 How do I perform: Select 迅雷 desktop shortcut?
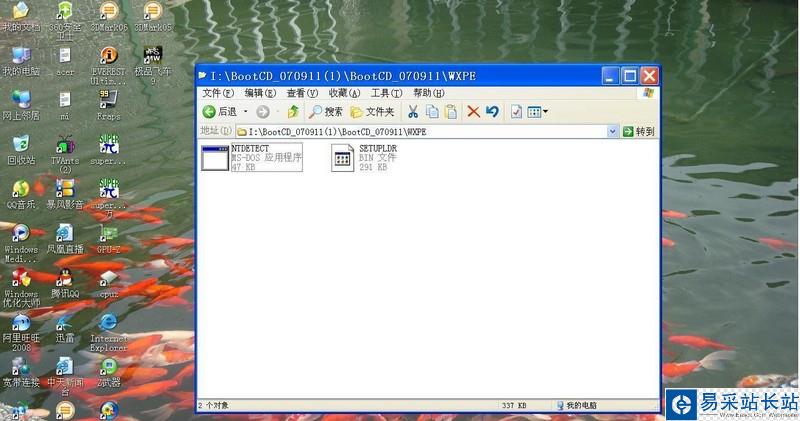point(65,328)
